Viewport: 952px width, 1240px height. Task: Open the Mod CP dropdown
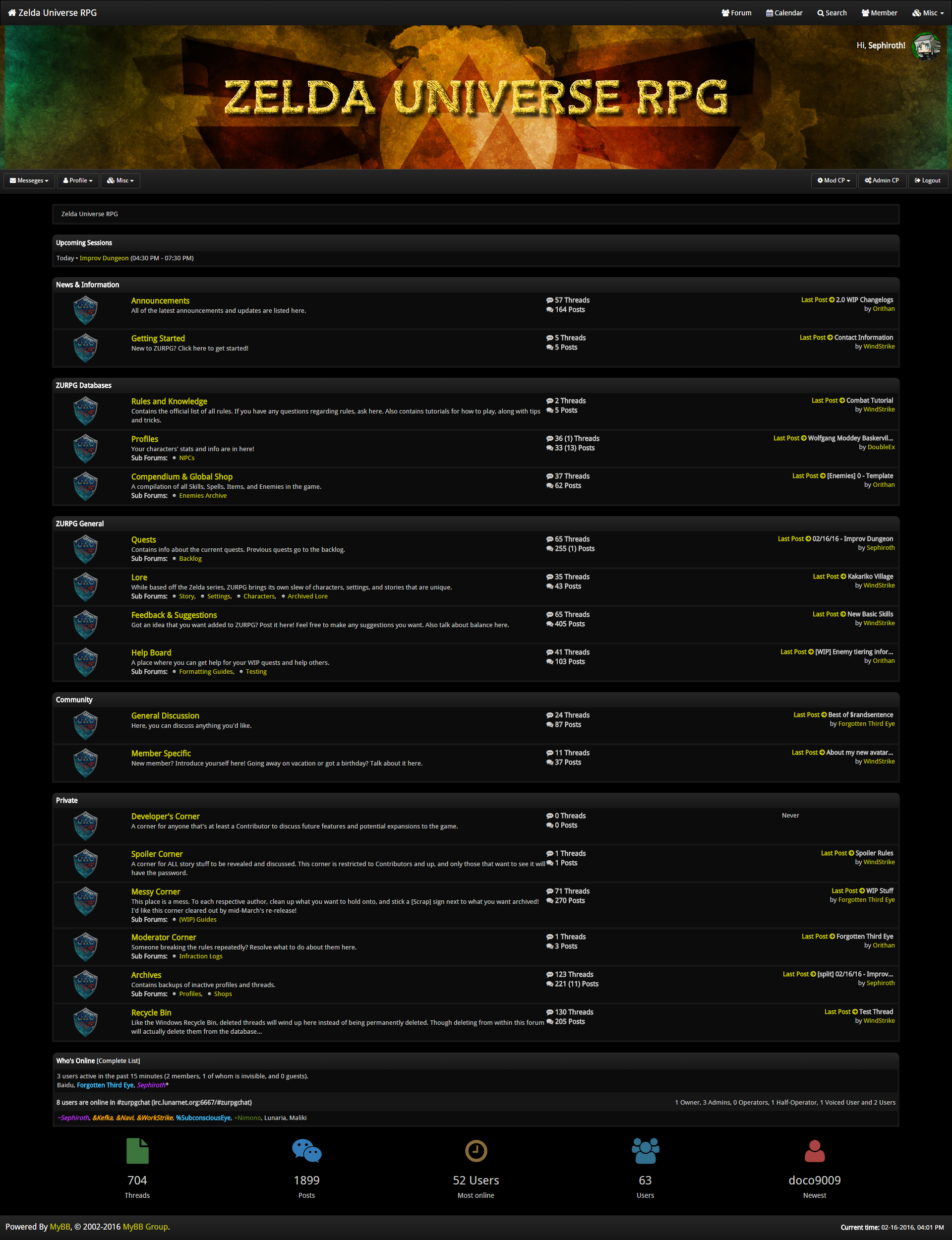833,180
